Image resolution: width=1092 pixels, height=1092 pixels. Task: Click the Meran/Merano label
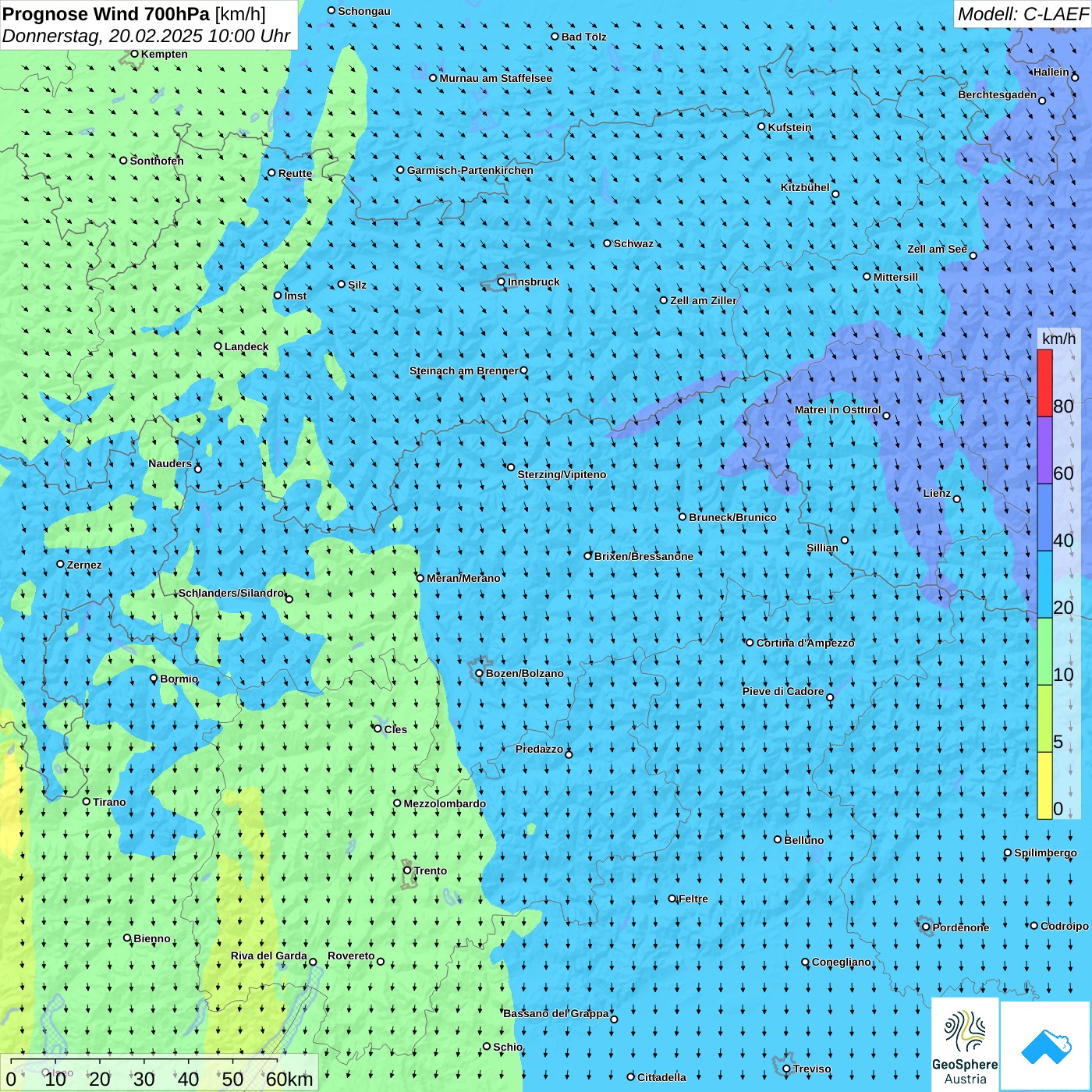(463, 578)
